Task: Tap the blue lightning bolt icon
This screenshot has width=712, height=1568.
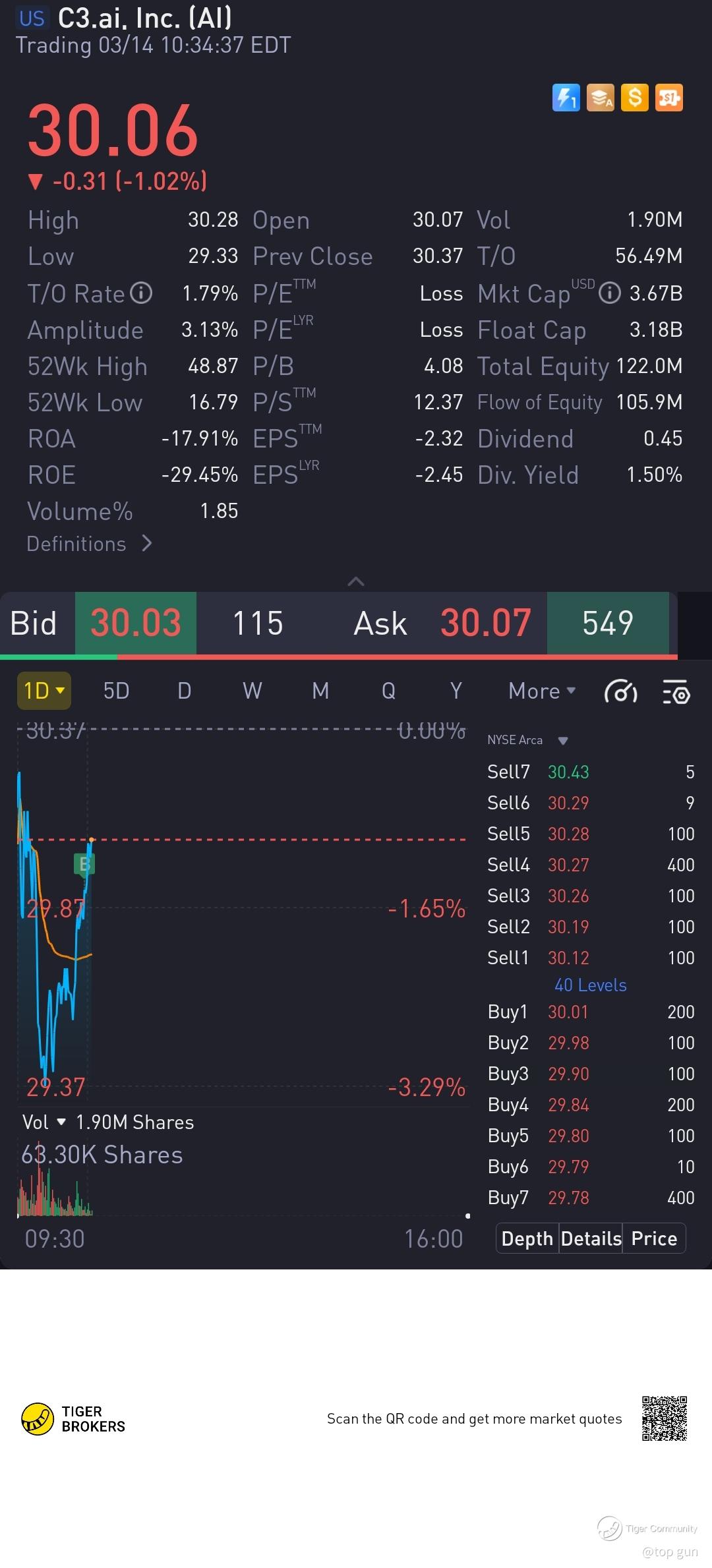Action: pyautogui.click(x=566, y=98)
